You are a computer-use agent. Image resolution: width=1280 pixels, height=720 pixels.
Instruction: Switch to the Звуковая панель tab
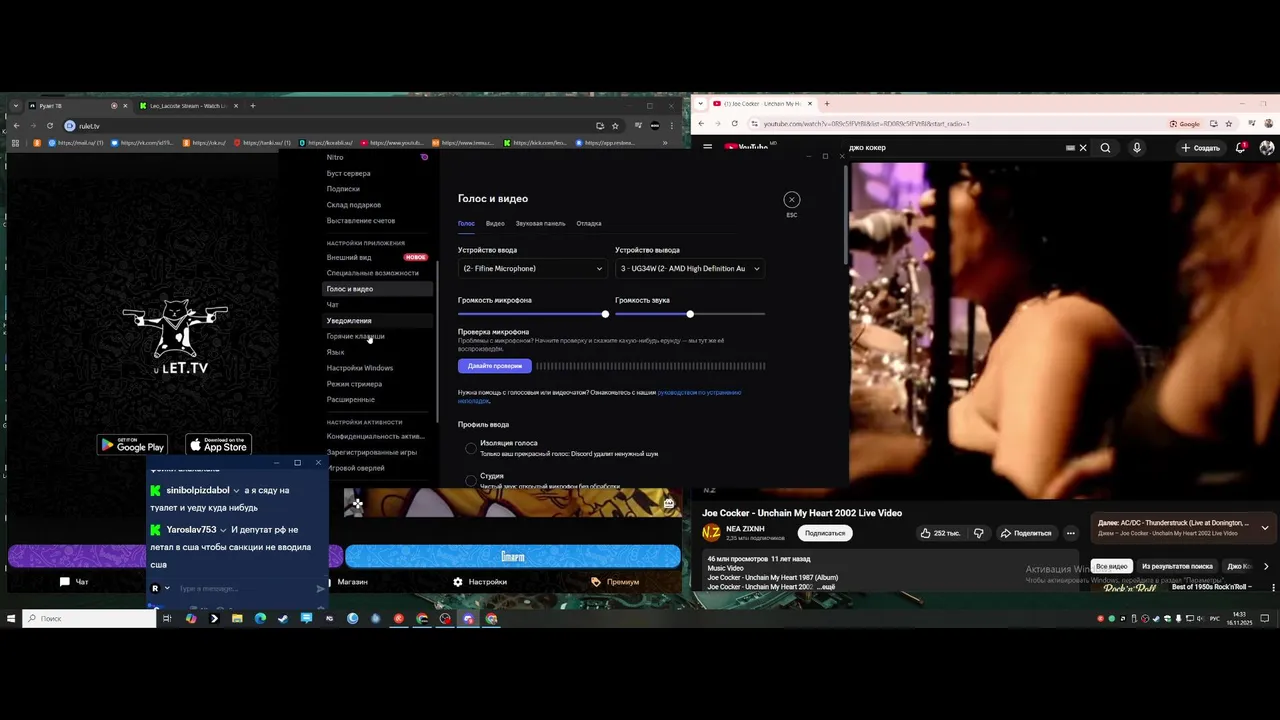pos(540,224)
